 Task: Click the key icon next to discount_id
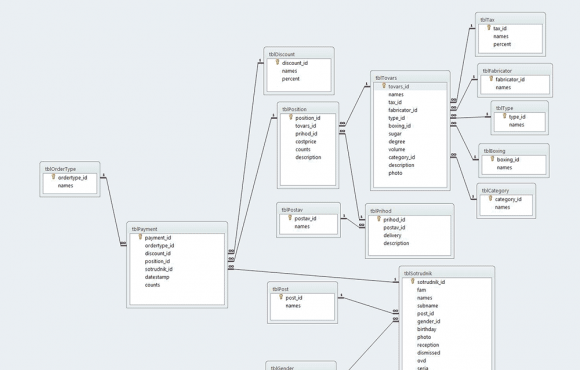click(x=277, y=62)
